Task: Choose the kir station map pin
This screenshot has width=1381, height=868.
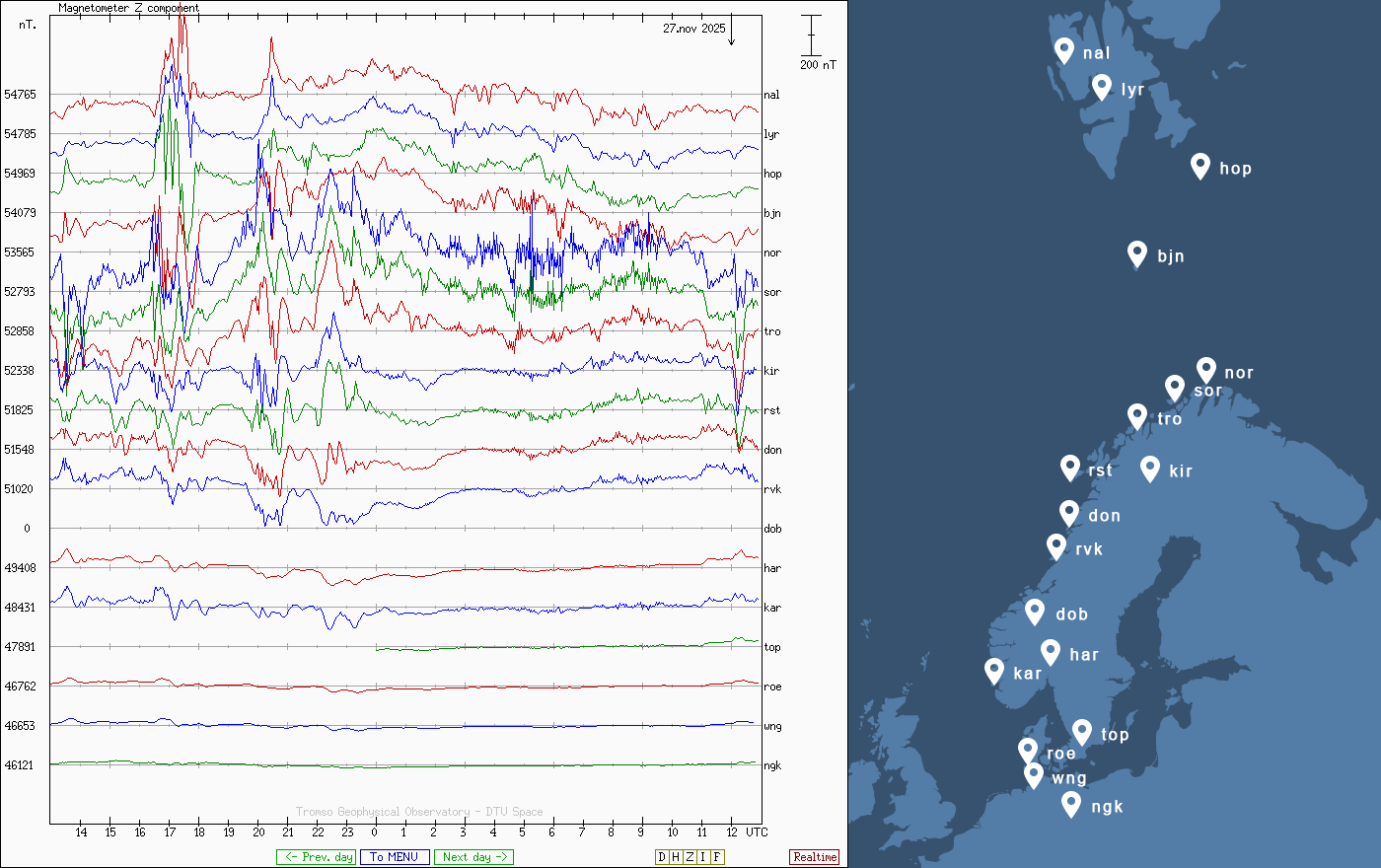Action: tap(1150, 469)
